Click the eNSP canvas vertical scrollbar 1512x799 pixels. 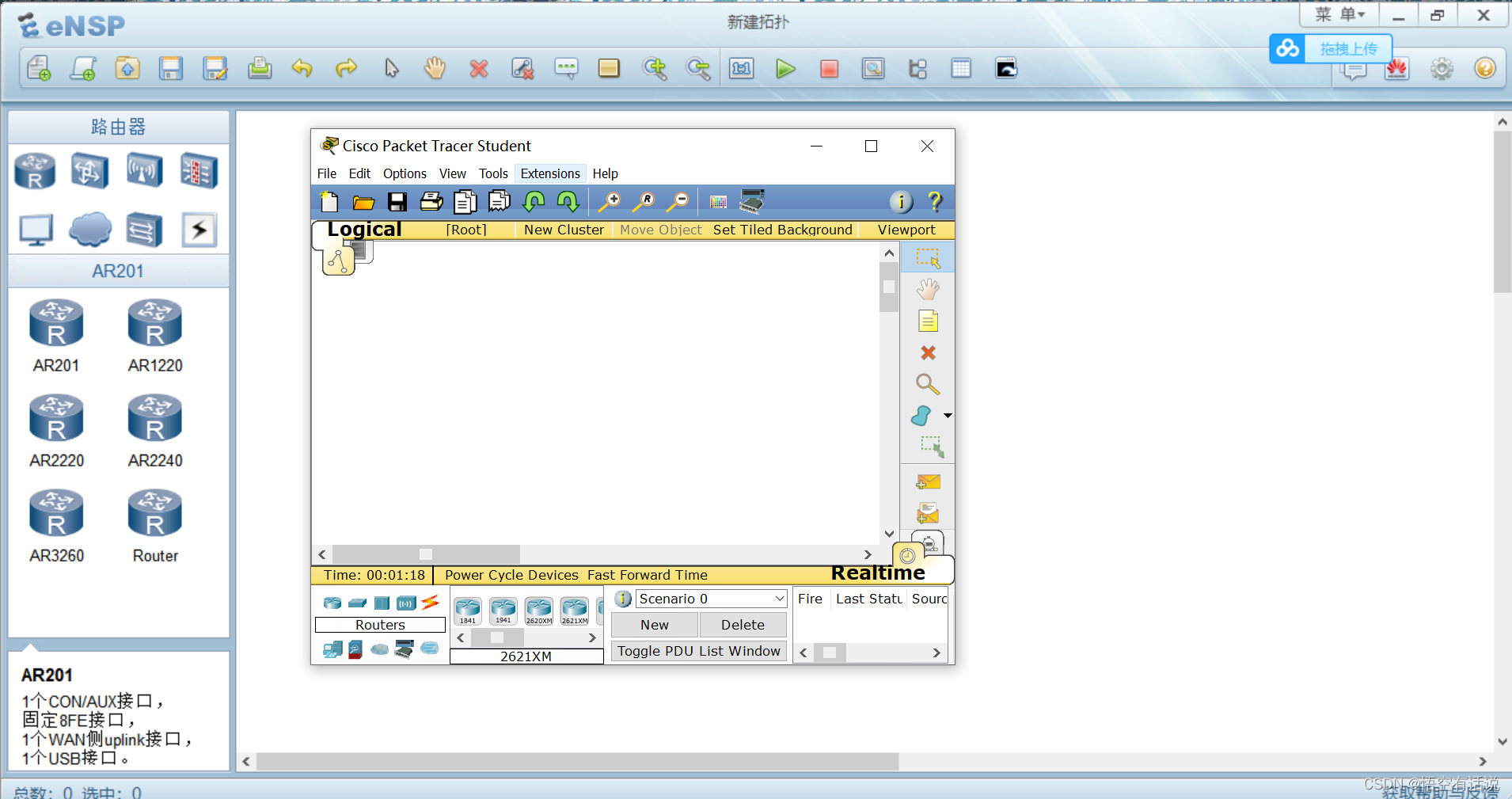(1502, 212)
